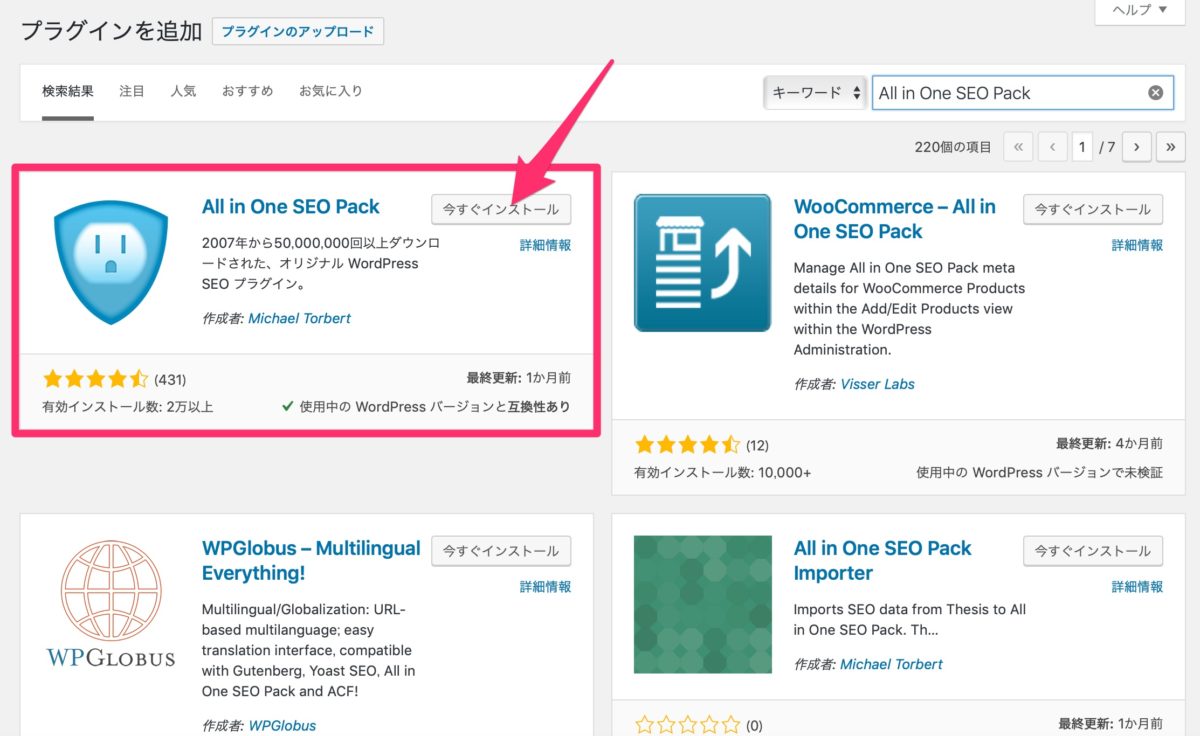Open the キーワード search type dropdown
The image size is (1200, 736).
(x=816, y=93)
